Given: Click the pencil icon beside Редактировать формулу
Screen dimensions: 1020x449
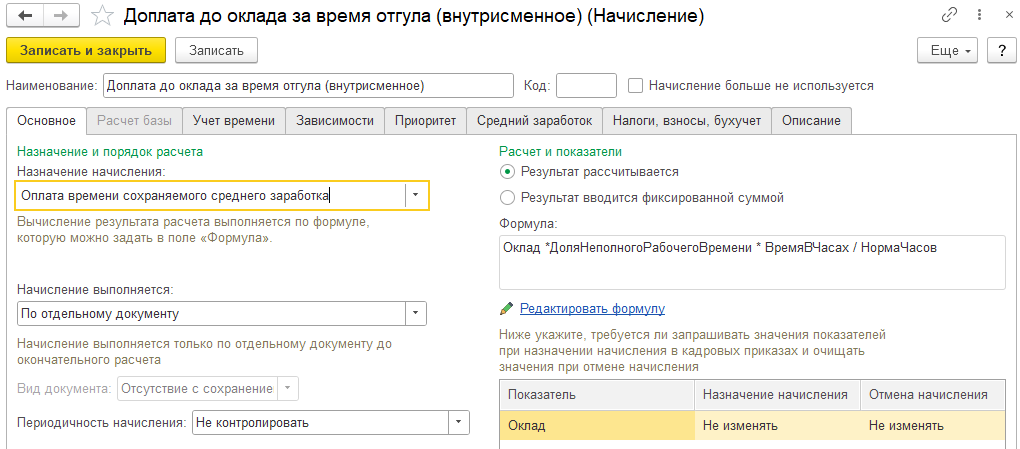Looking at the screenshot, I should click(x=507, y=309).
